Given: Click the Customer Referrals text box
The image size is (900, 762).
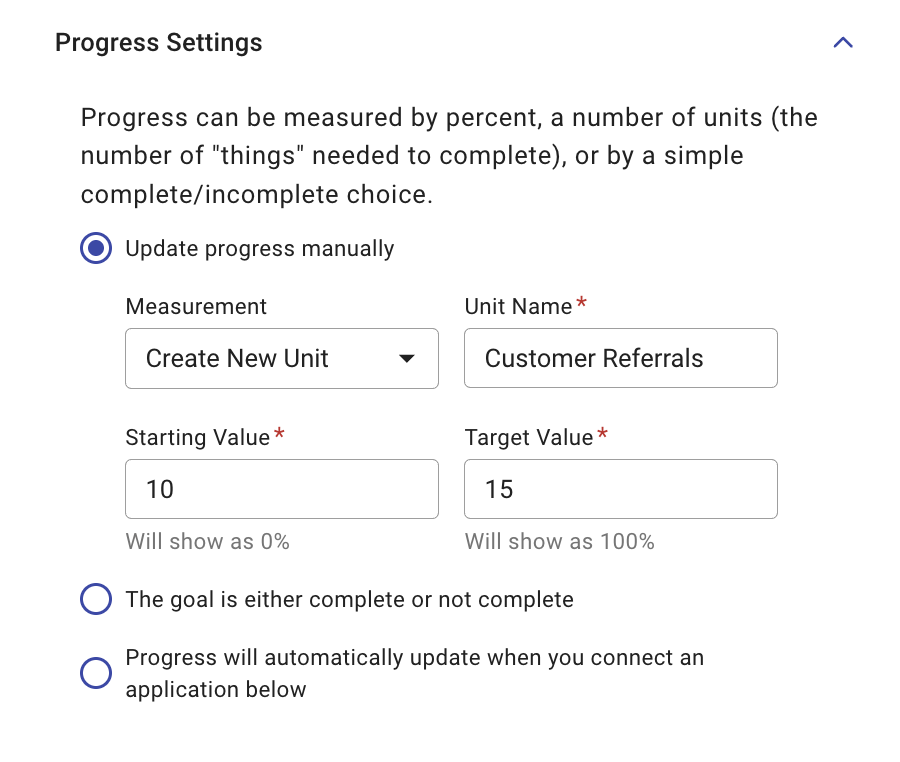Looking at the screenshot, I should click(620, 358).
